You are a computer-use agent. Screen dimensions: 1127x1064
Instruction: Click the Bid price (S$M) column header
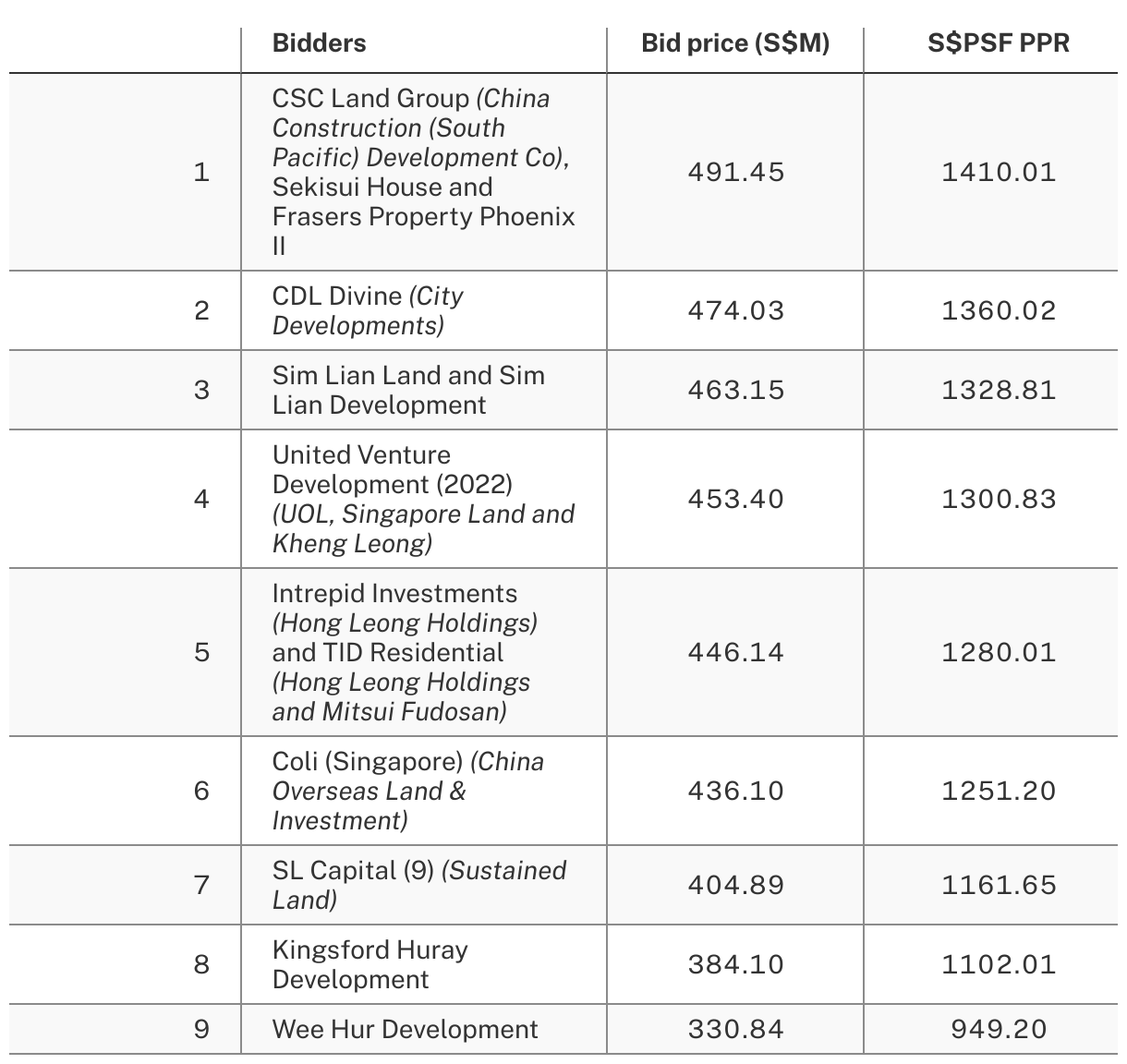(x=735, y=43)
